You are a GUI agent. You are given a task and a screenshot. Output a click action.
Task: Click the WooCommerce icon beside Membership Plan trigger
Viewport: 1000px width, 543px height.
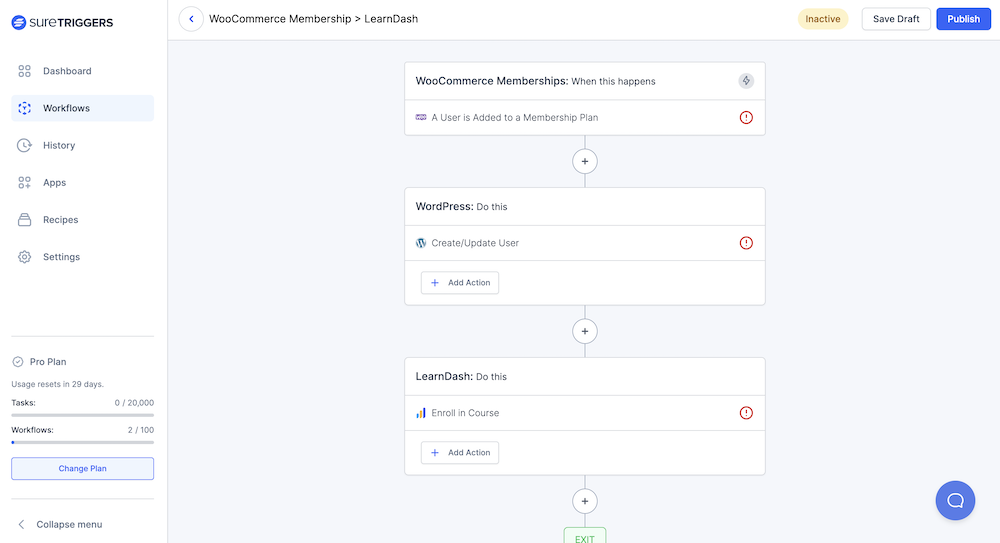421,117
